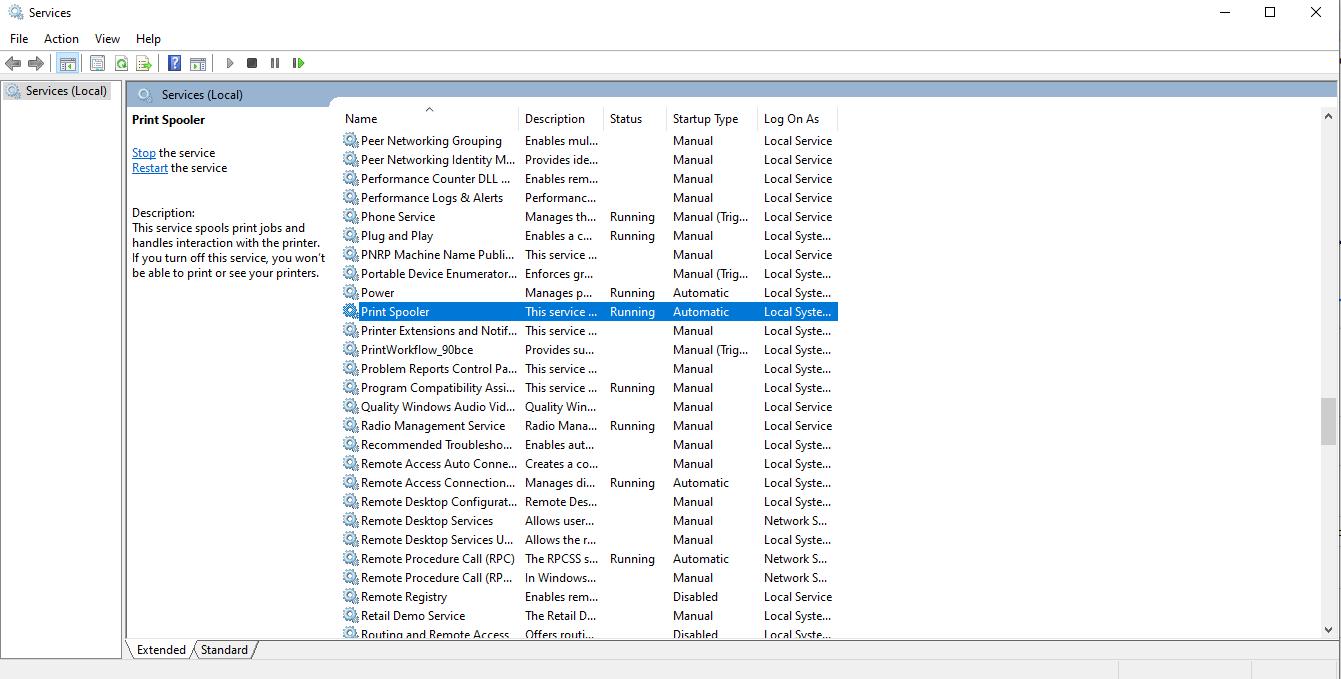Screen dimensions: 1341x679
Task: Click the gear icon beside Plug and Play
Action: (x=351, y=236)
